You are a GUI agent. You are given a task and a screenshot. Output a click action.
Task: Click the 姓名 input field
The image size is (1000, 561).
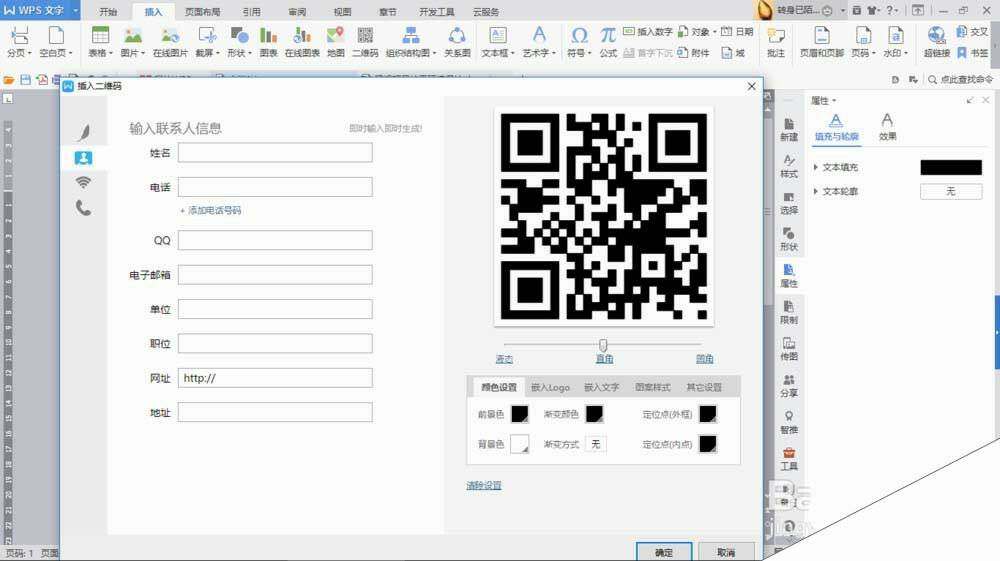pyautogui.click(x=275, y=152)
